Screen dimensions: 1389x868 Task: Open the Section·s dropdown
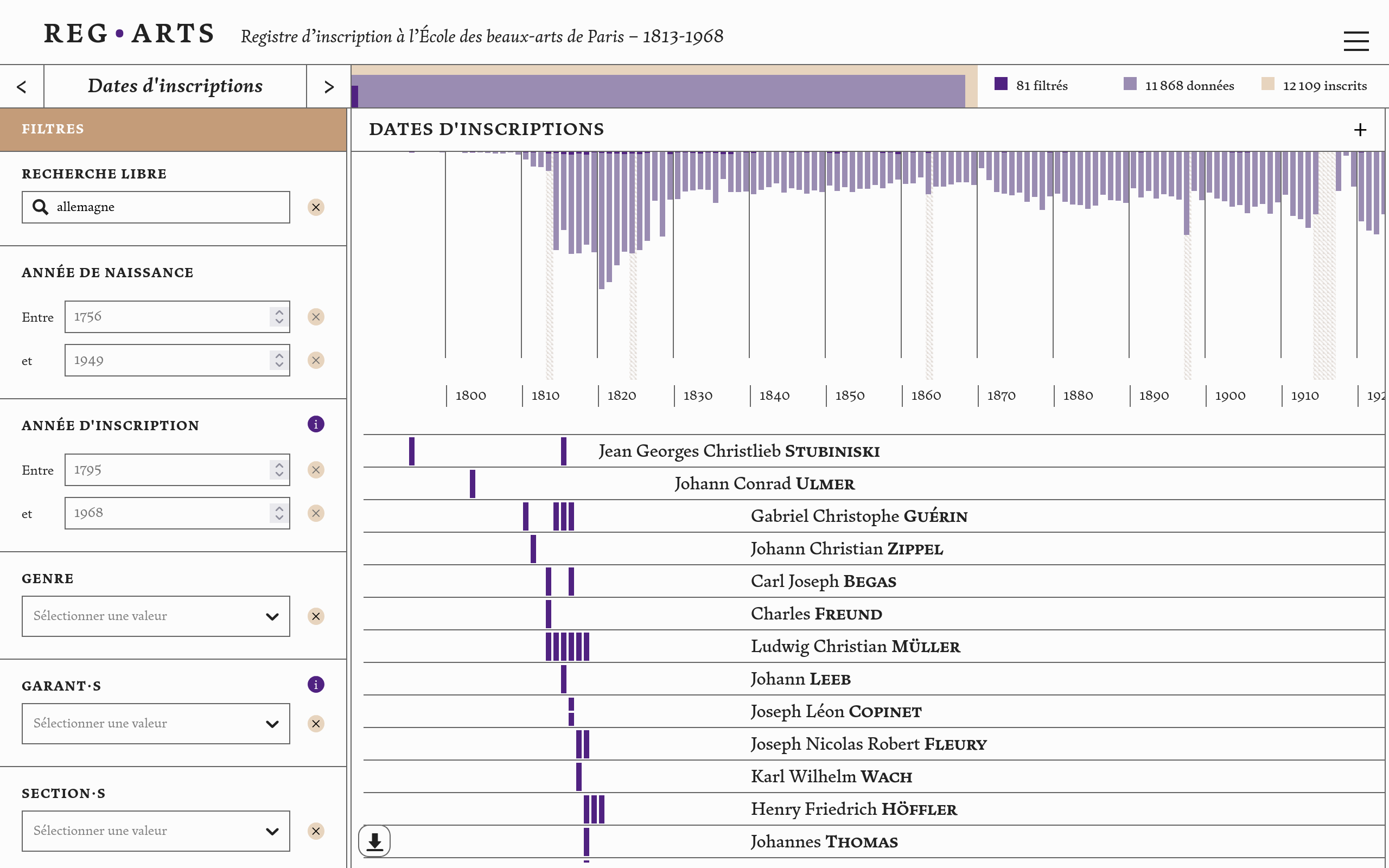pyautogui.click(x=156, y=831)
